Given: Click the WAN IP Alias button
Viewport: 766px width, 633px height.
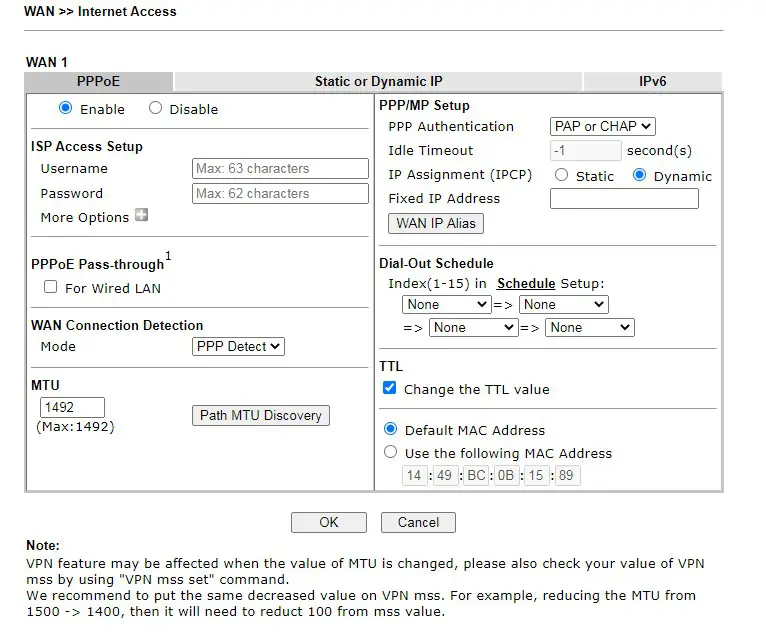Looking at the screenshot, I should [x=436, y=223].
